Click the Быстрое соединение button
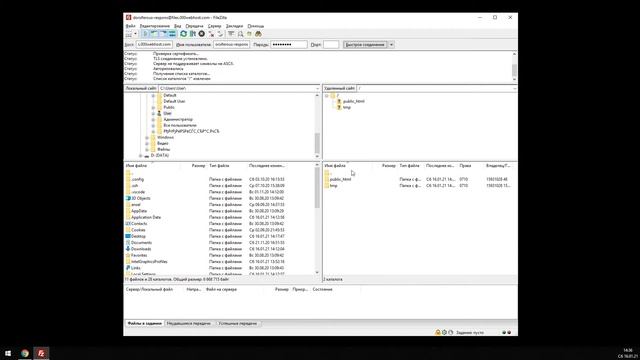640x360 pixels. tap(365, 44)
